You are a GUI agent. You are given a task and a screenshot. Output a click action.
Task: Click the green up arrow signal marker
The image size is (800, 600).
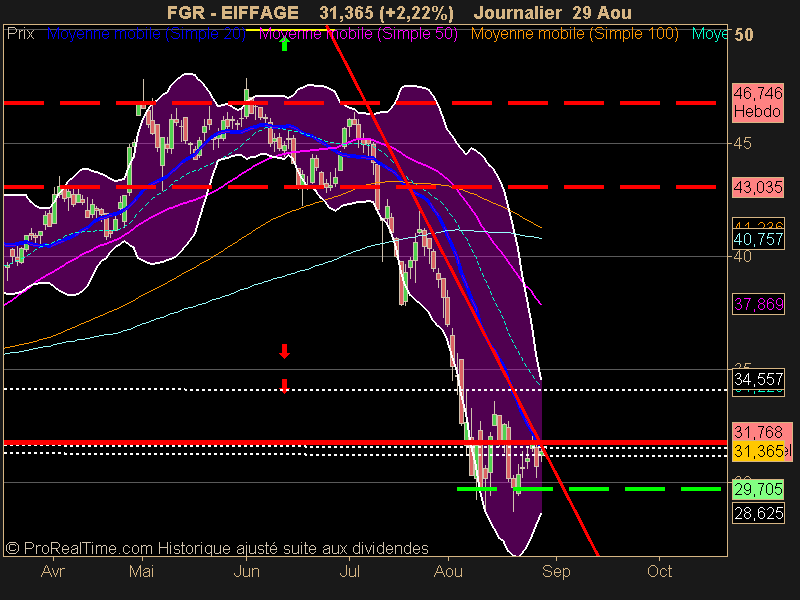tap(285, 44)
